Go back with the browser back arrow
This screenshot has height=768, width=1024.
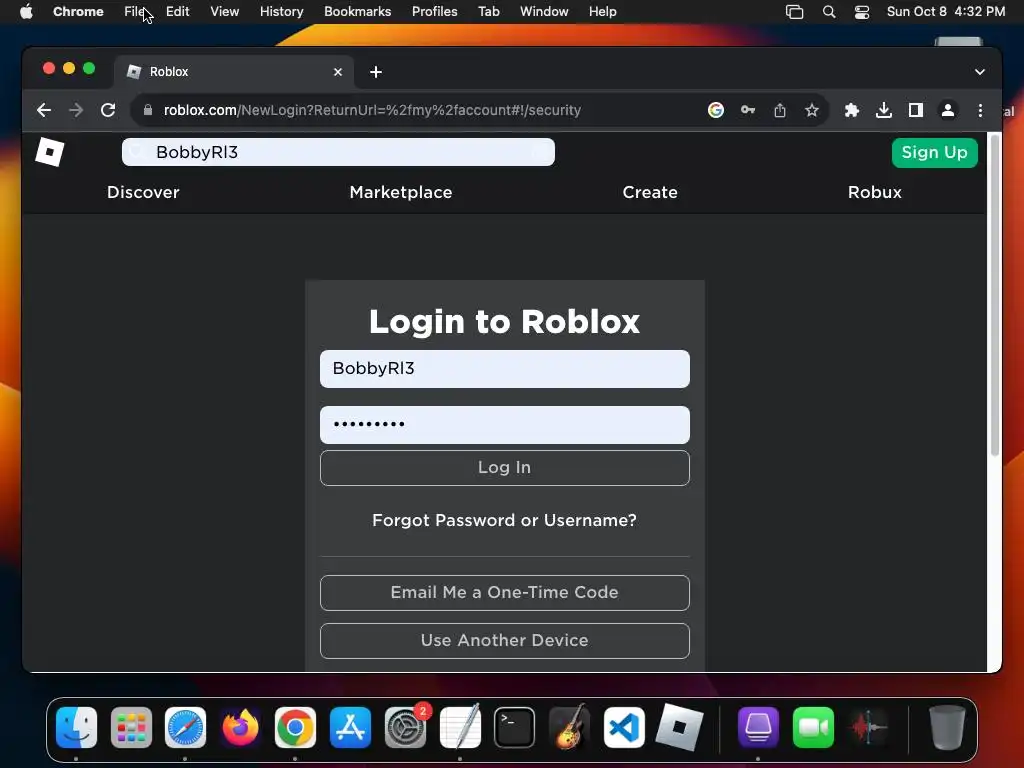(44, 110)
